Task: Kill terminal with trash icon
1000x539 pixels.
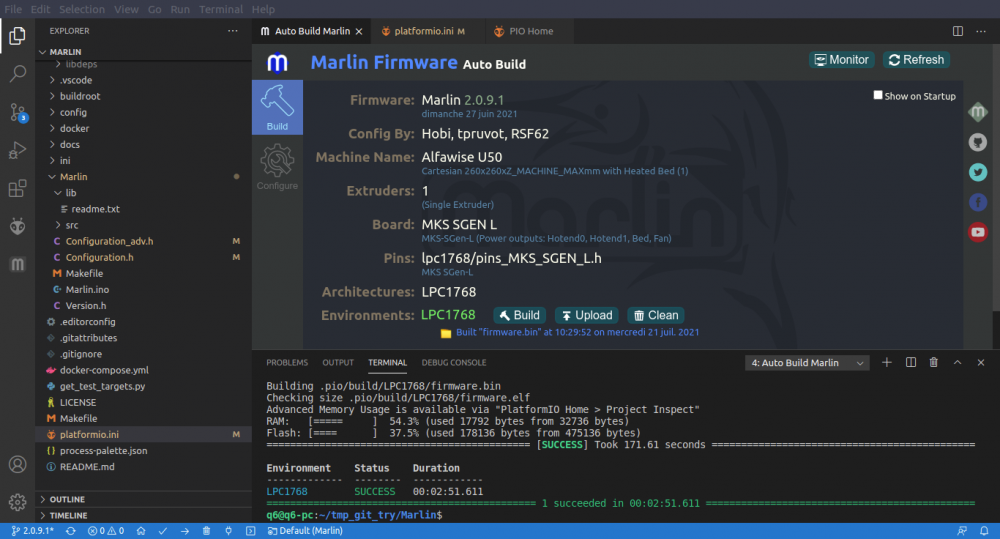Action: point(934,362)
